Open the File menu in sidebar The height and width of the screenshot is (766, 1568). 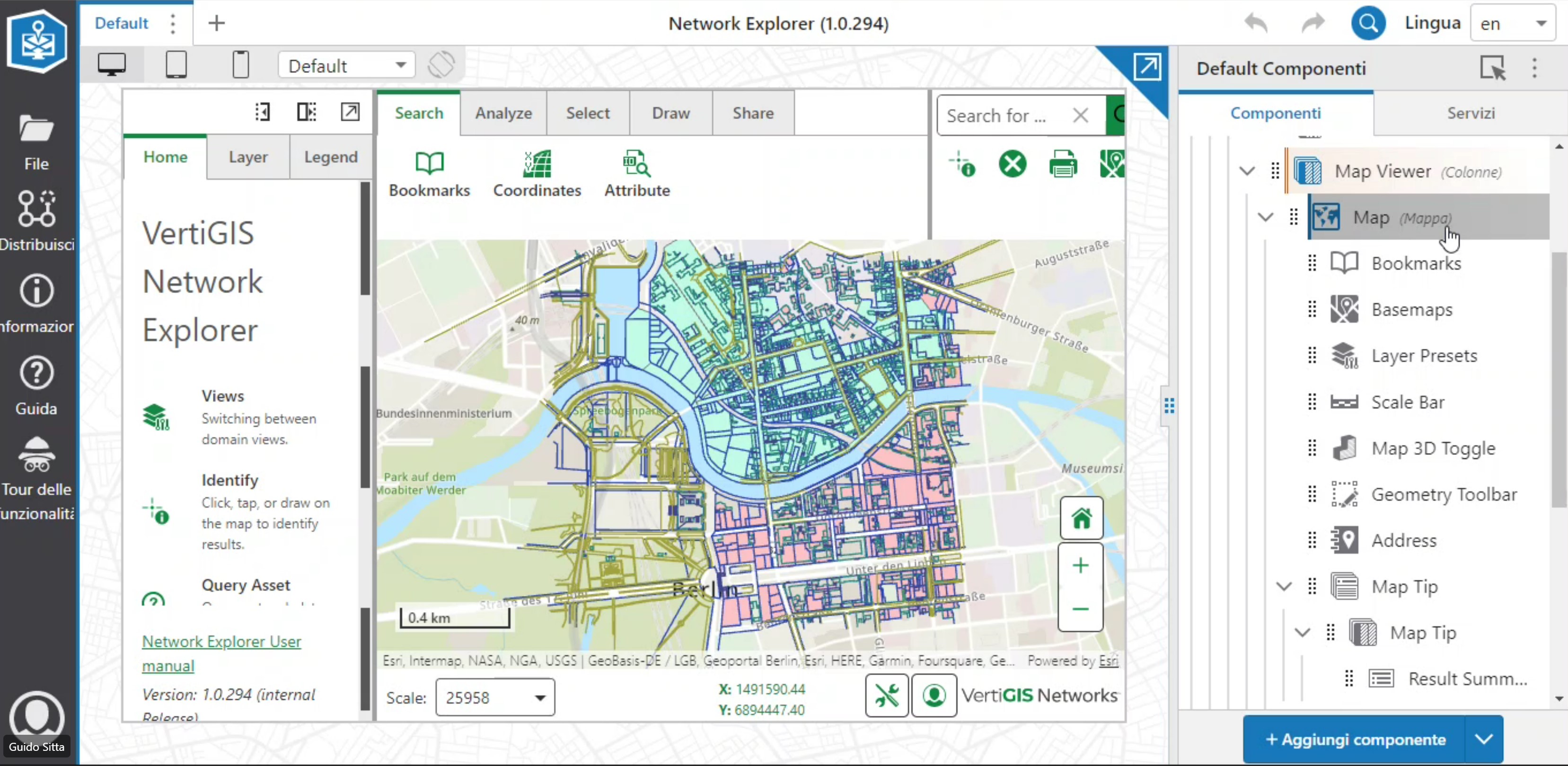[x=36, y=141]
